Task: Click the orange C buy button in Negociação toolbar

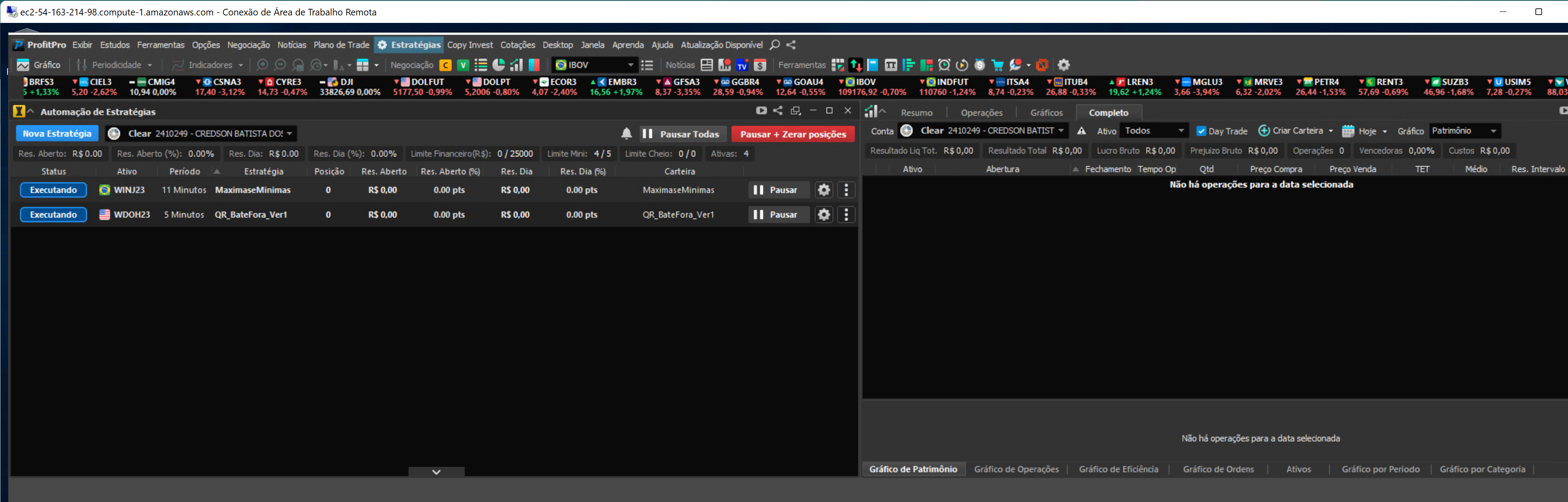Action: tap(445, 65)
